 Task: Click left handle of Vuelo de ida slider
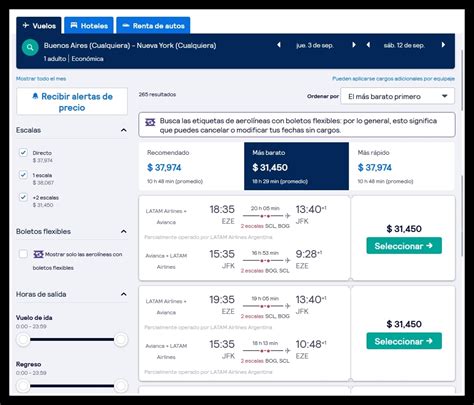point(23,339)
